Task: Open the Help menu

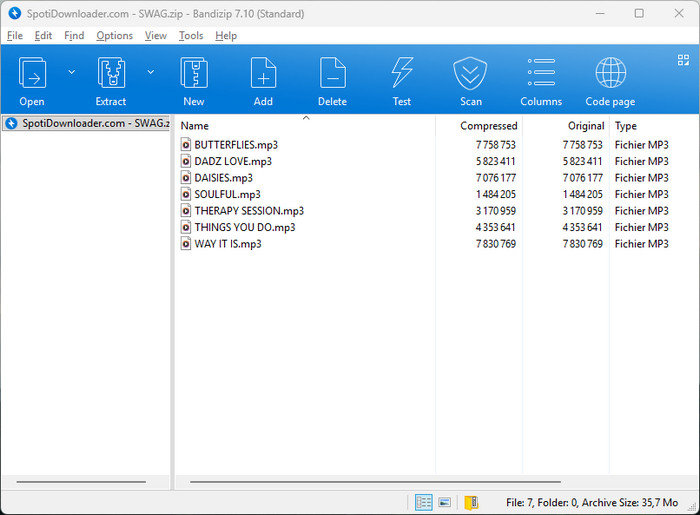Action: click(x=226, y=36)
